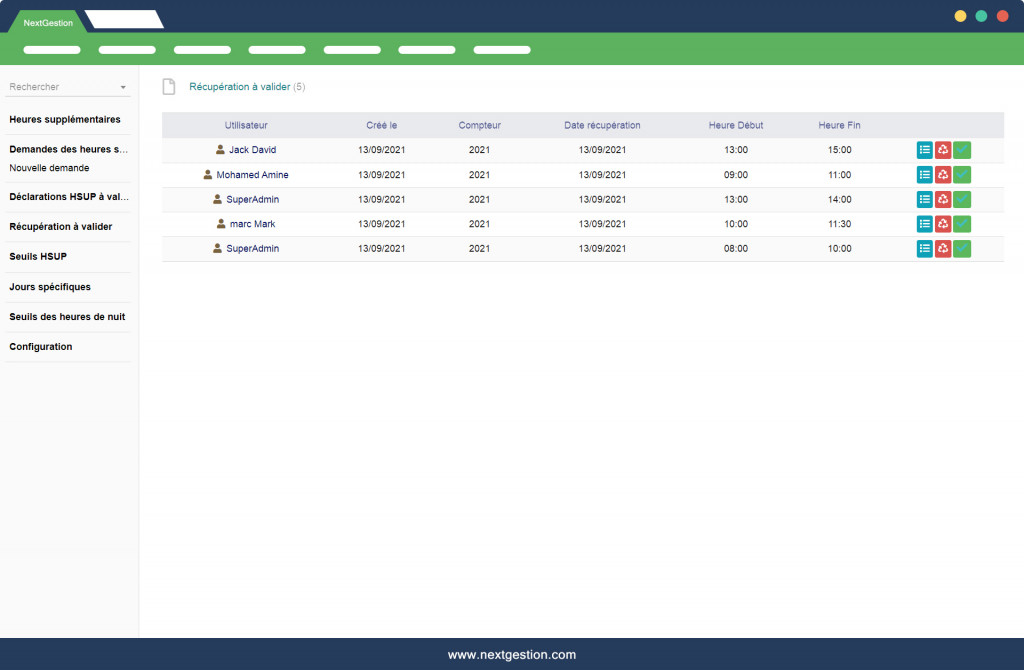The height and width of the screenshot is (670, 1024).
Task: Click red recycle icon on Mohamed Amine row
Action: [x=943, y=175]
